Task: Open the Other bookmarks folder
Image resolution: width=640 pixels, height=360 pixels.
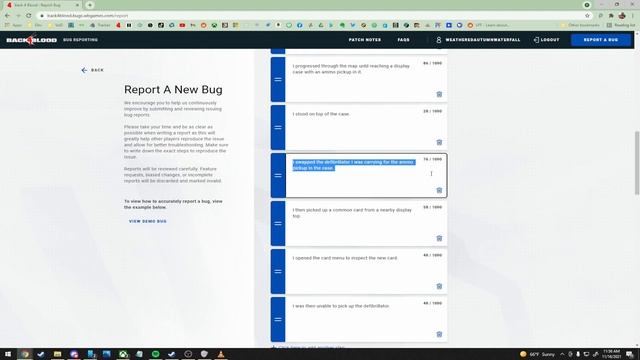Action: pyautogui.click(x=580, y=25)
